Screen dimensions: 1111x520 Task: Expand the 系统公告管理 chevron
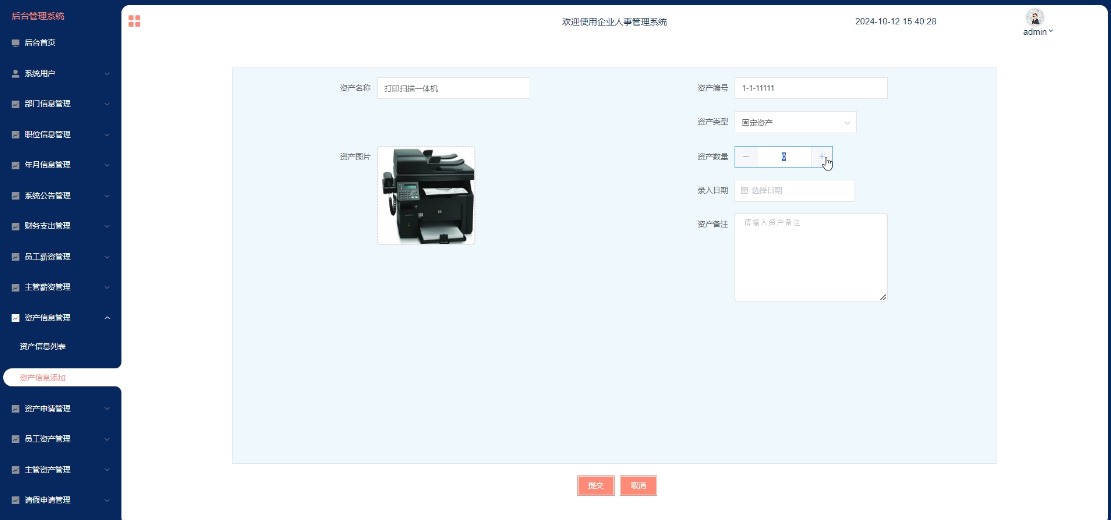107,196
